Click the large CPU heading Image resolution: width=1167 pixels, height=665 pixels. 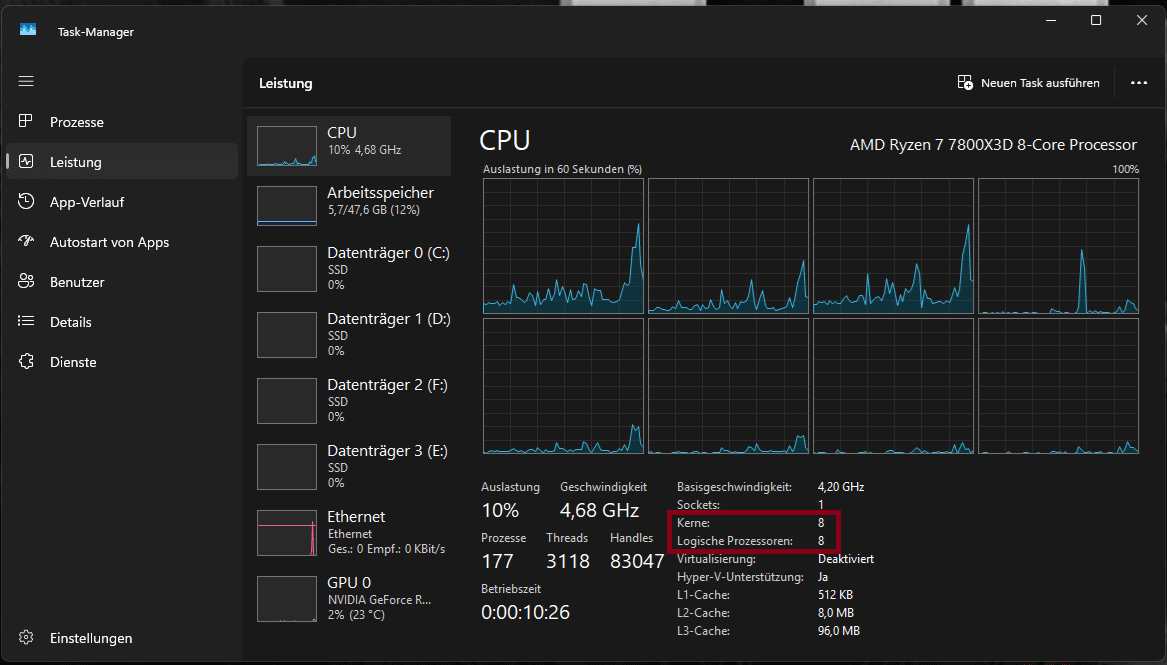(505, 140)
